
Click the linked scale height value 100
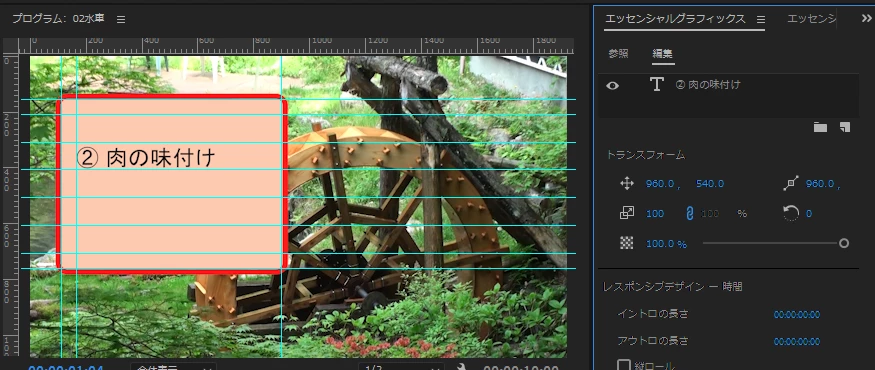[710, 214]
